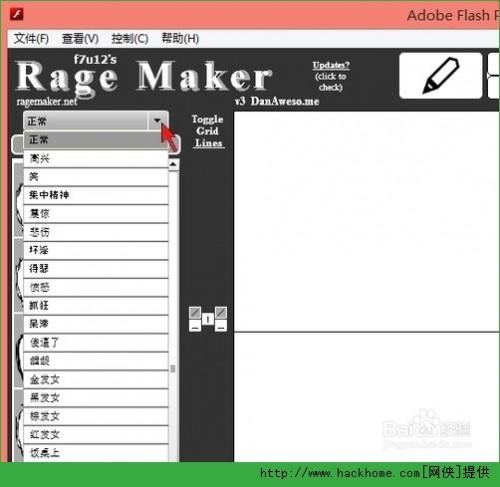Screen dimensions: 500x487
Task: Click the upper blank comic panel
Action: (x=367, y=221)
